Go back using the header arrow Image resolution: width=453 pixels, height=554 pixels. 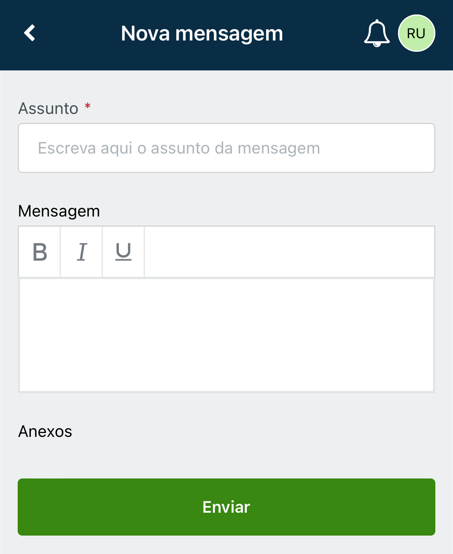30,33
